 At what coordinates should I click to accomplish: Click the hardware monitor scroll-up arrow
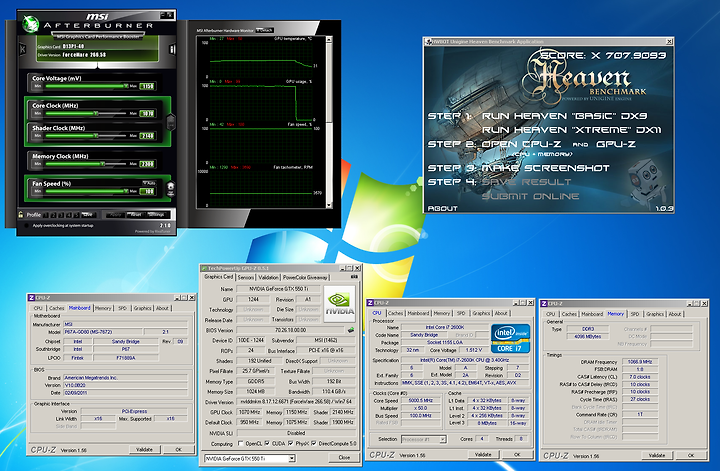(x=329, y=39)
